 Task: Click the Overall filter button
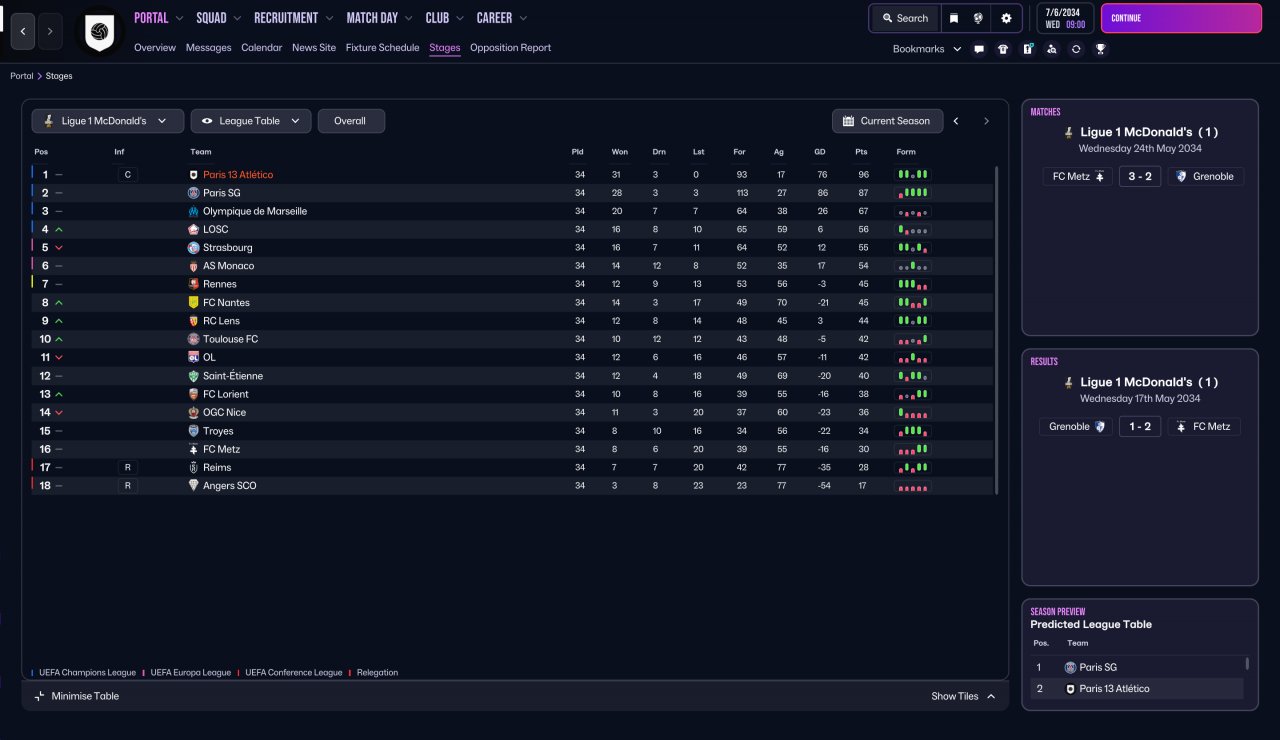click(x=351, y=121)
